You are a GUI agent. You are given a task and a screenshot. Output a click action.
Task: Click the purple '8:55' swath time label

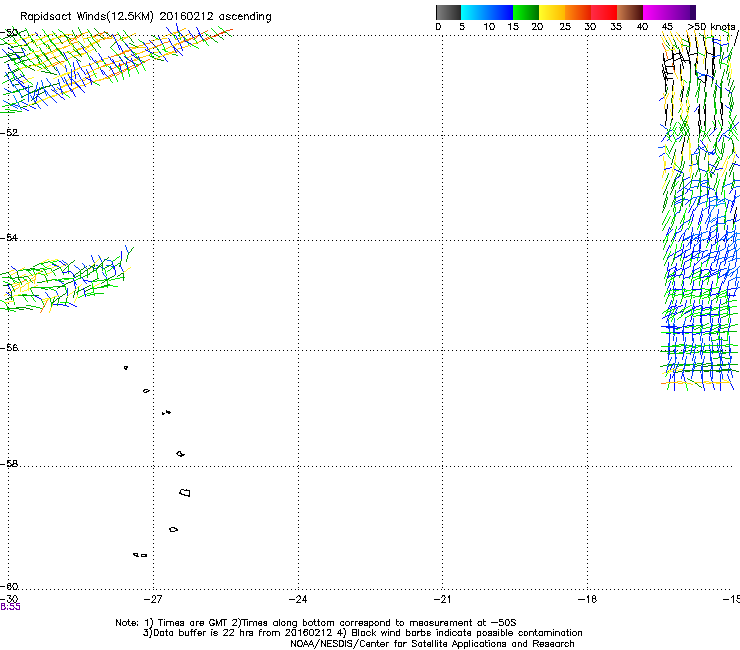point(10,607)
